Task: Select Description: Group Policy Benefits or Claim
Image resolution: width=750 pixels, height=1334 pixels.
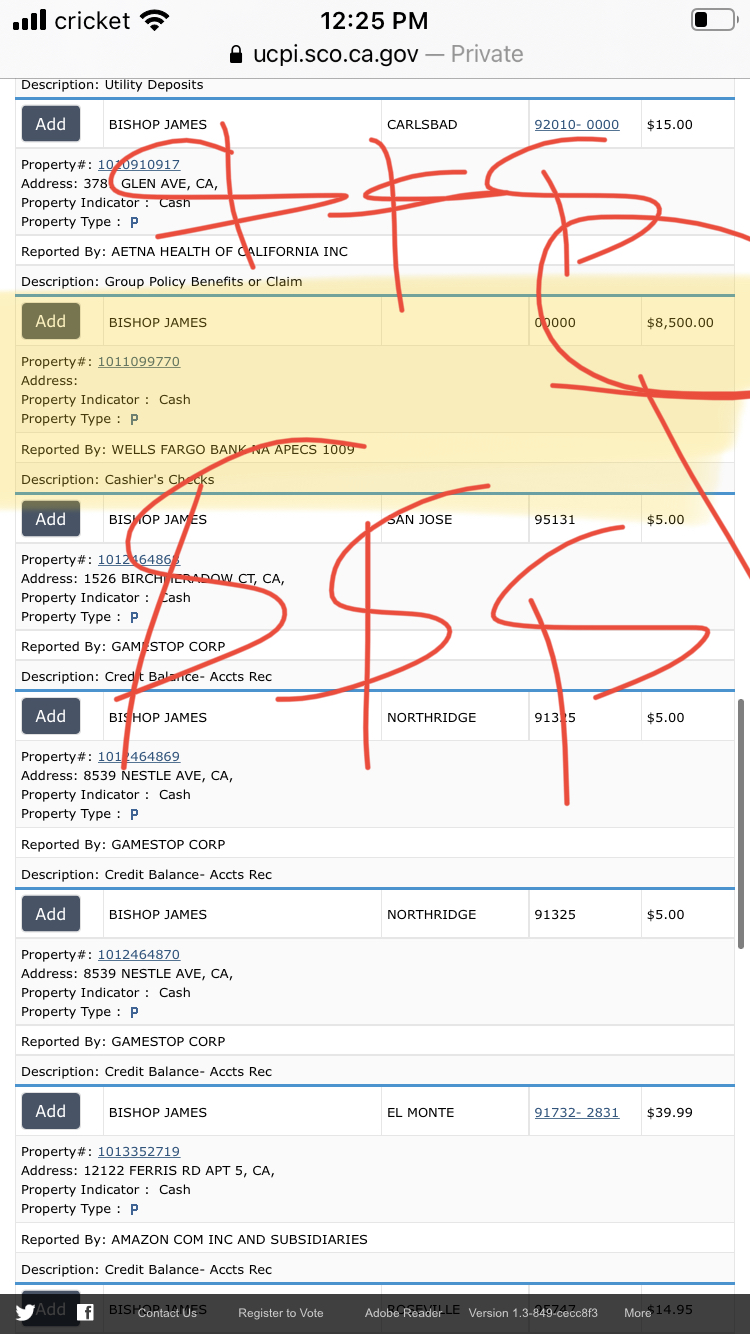Action: click(x=162, y=282)
